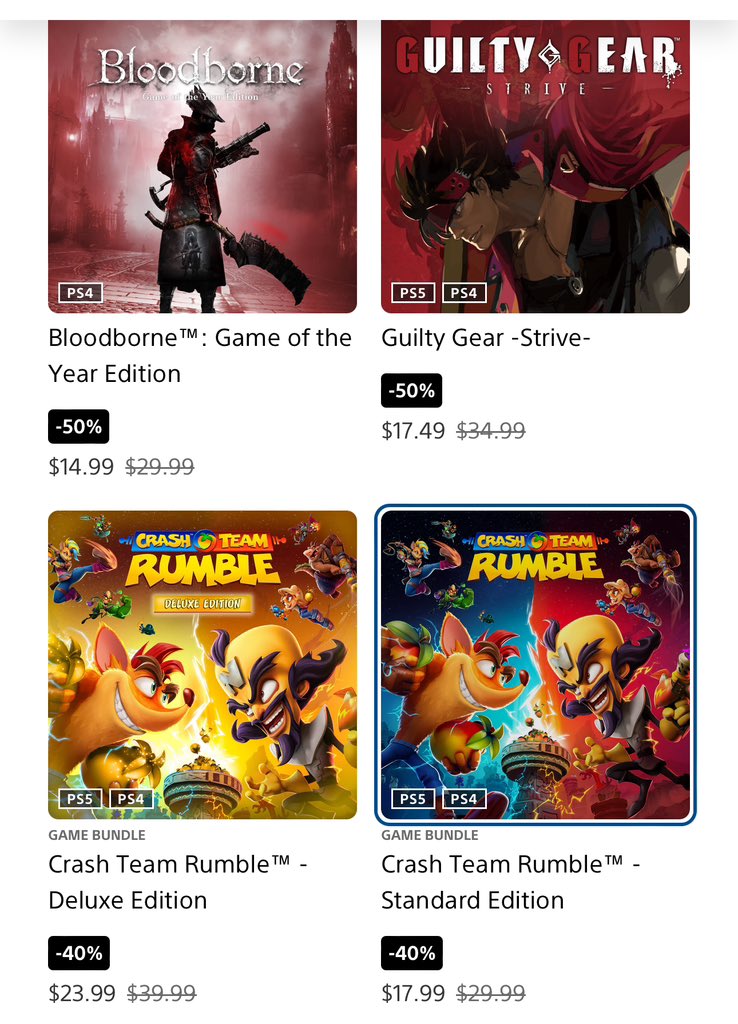Open Bloodborne: Game of the Year Edition title
Viewport: 738px width, 1024px height.
tap(200, 356)
